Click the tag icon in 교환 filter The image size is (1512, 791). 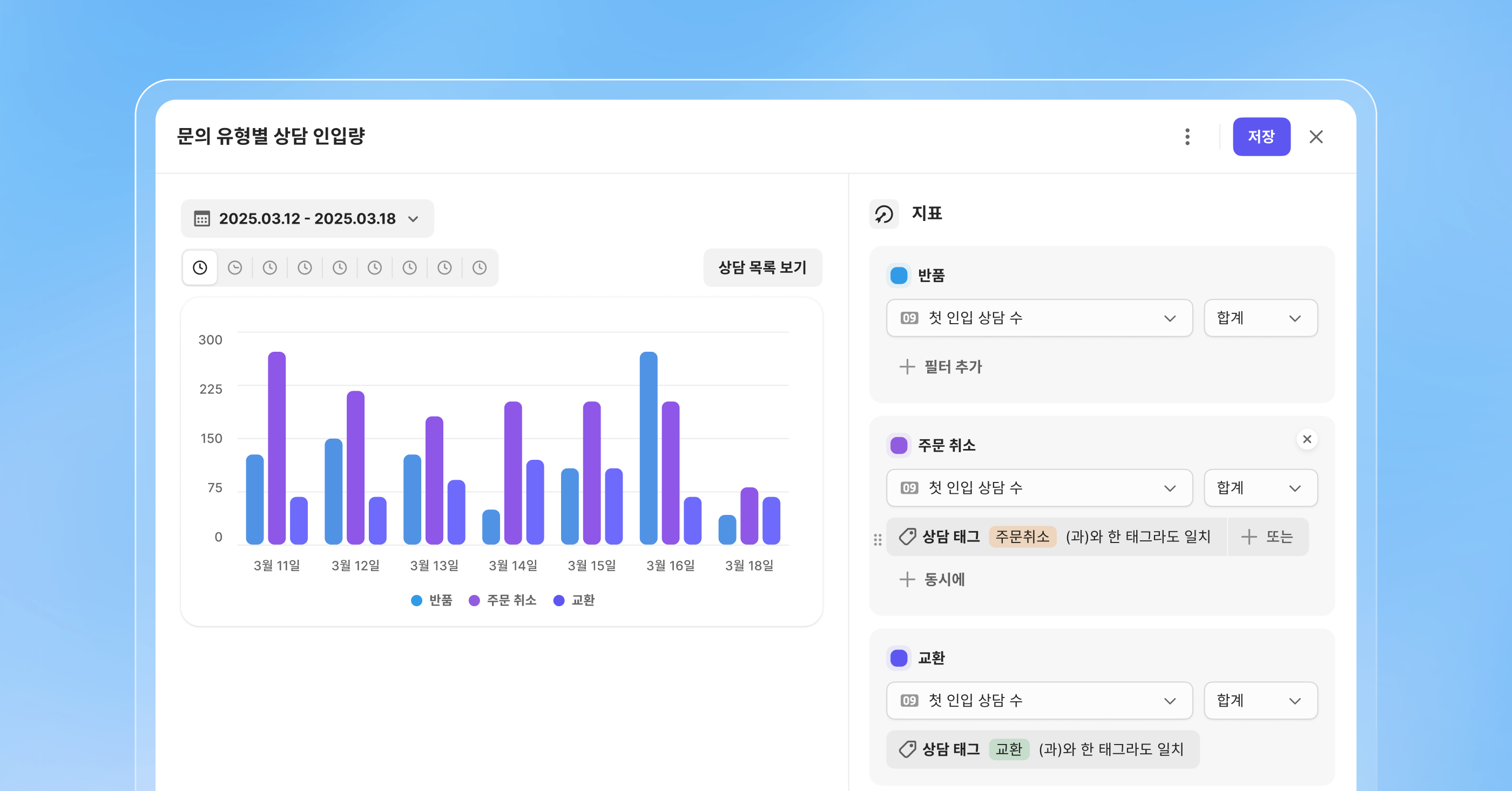[907, 749]
